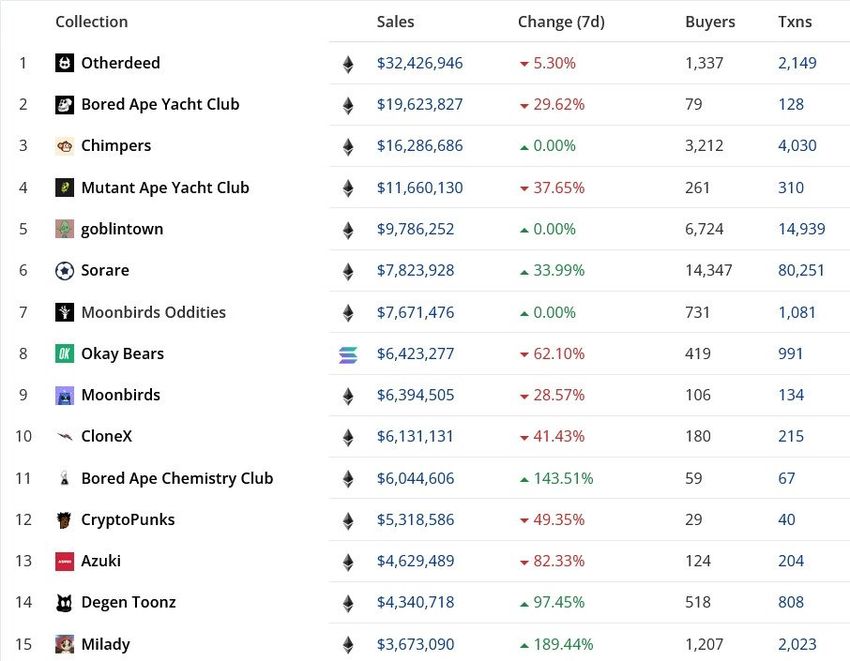Viewport: 850px width, 661px height.
Task: Click Sorare transaction count 80,251
Action: 801,270
